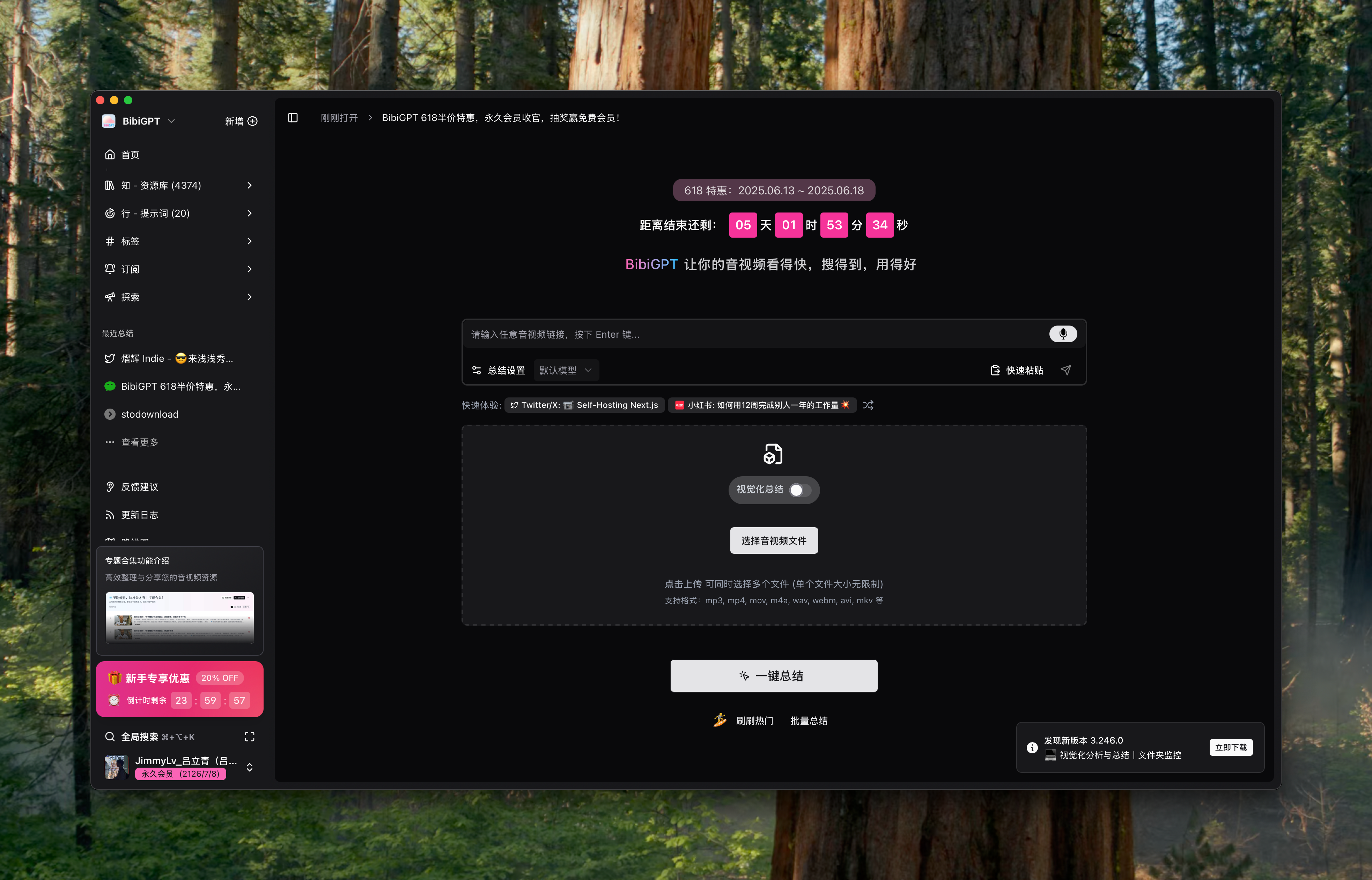The height and width of the screenshot is (880, 1372).
Task: Open the BibiGPT workspace dropdown chevron
Action: point(171,121)
